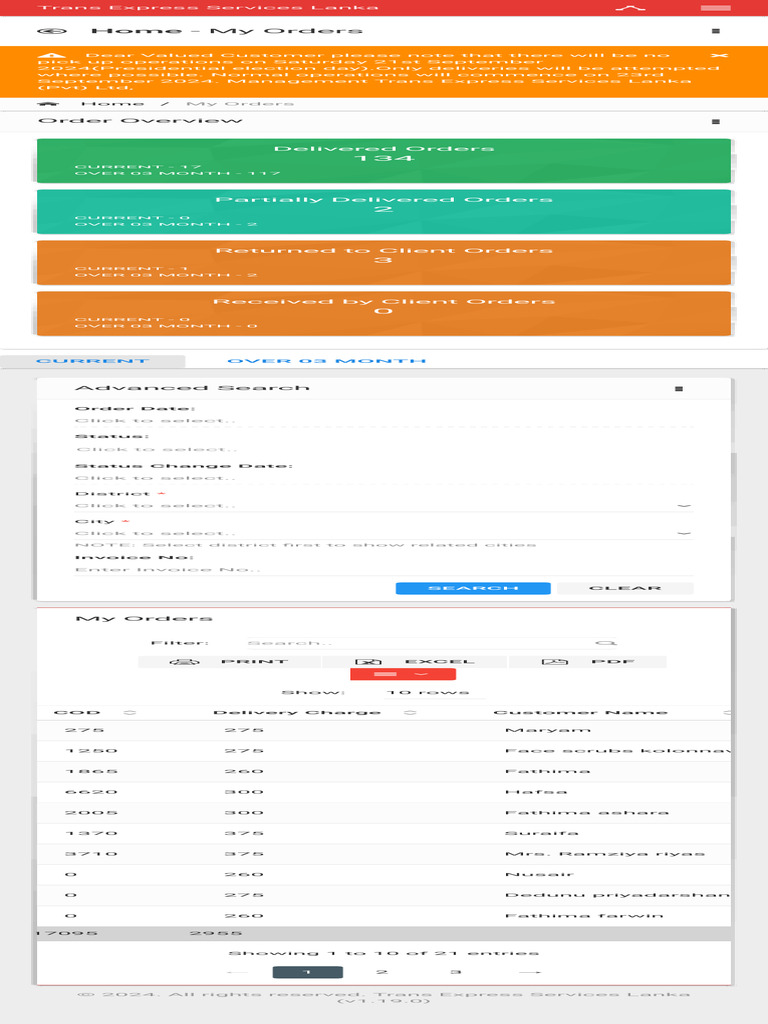768x1024 pixels.
Task: Select the Status Change Date field
Action: click(383, 478)
